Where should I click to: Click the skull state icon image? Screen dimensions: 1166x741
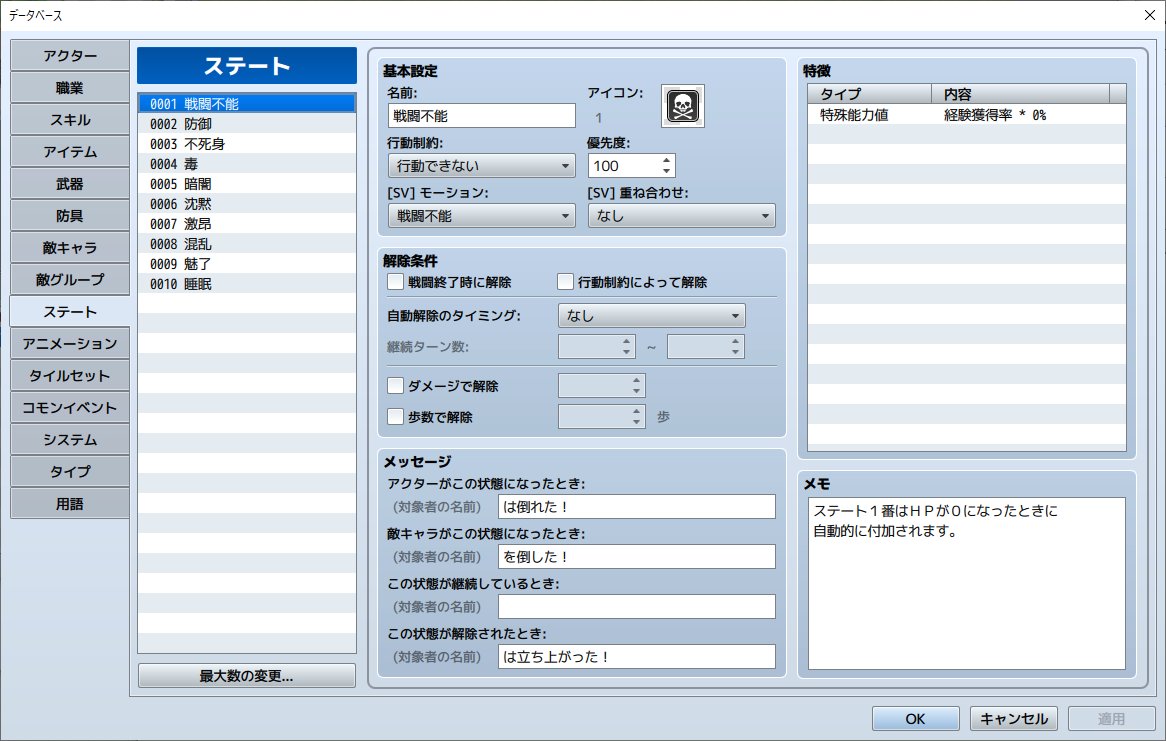(682, 106)
